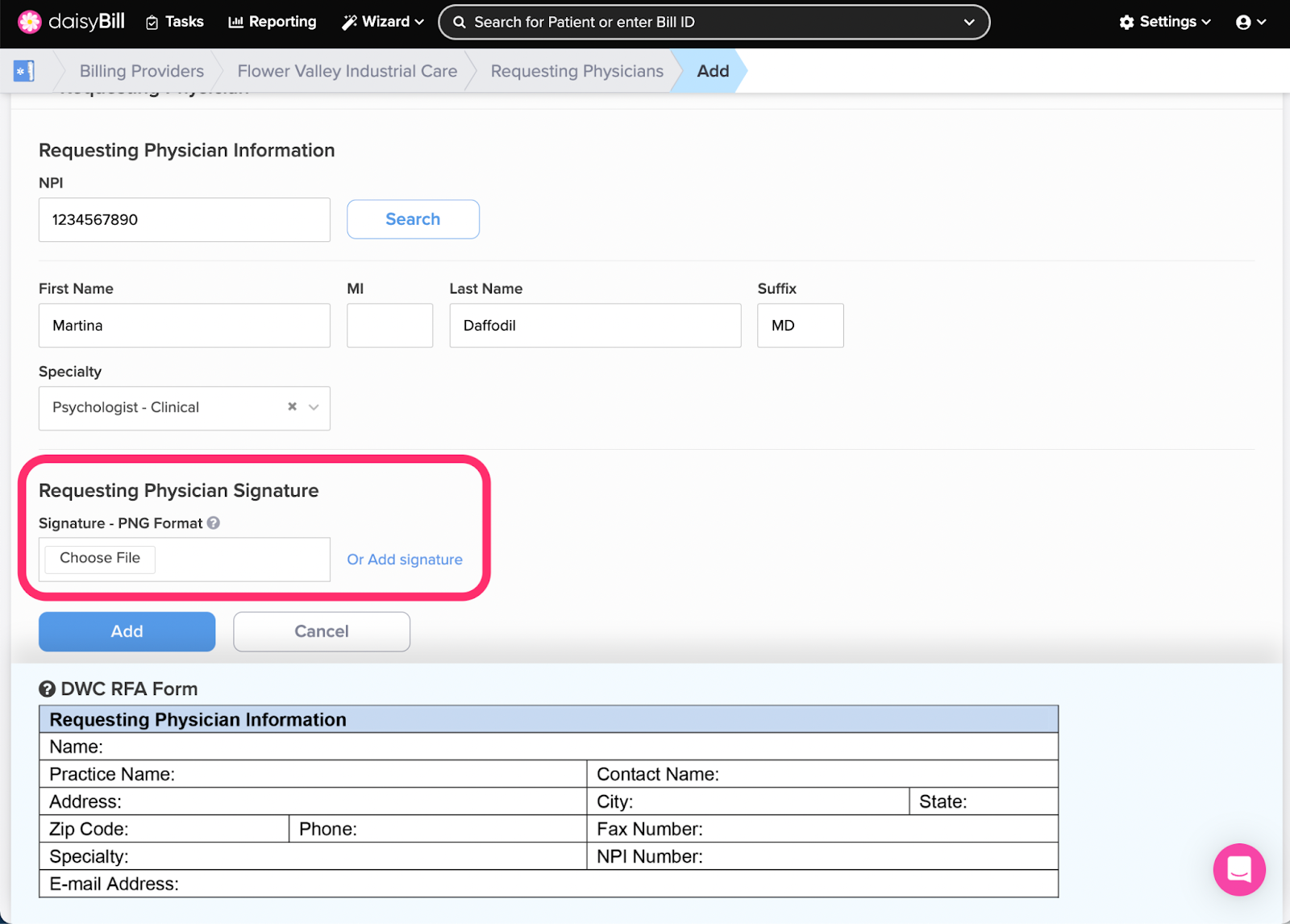Viewport: 1290px width, 924px height.
Task: Open the Wizard menu
Action: (383, 22)
